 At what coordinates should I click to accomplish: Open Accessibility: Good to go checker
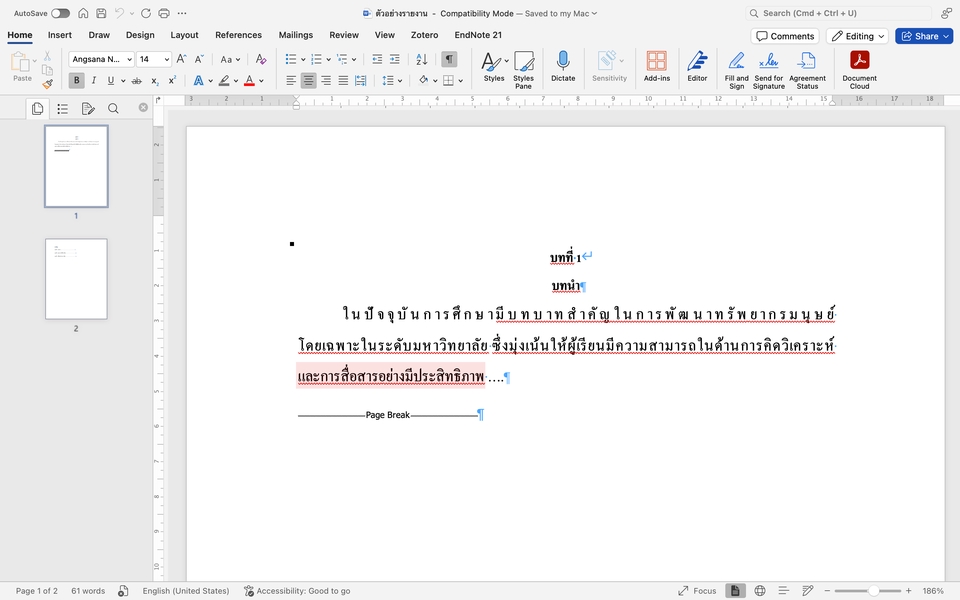pos(297,591)
